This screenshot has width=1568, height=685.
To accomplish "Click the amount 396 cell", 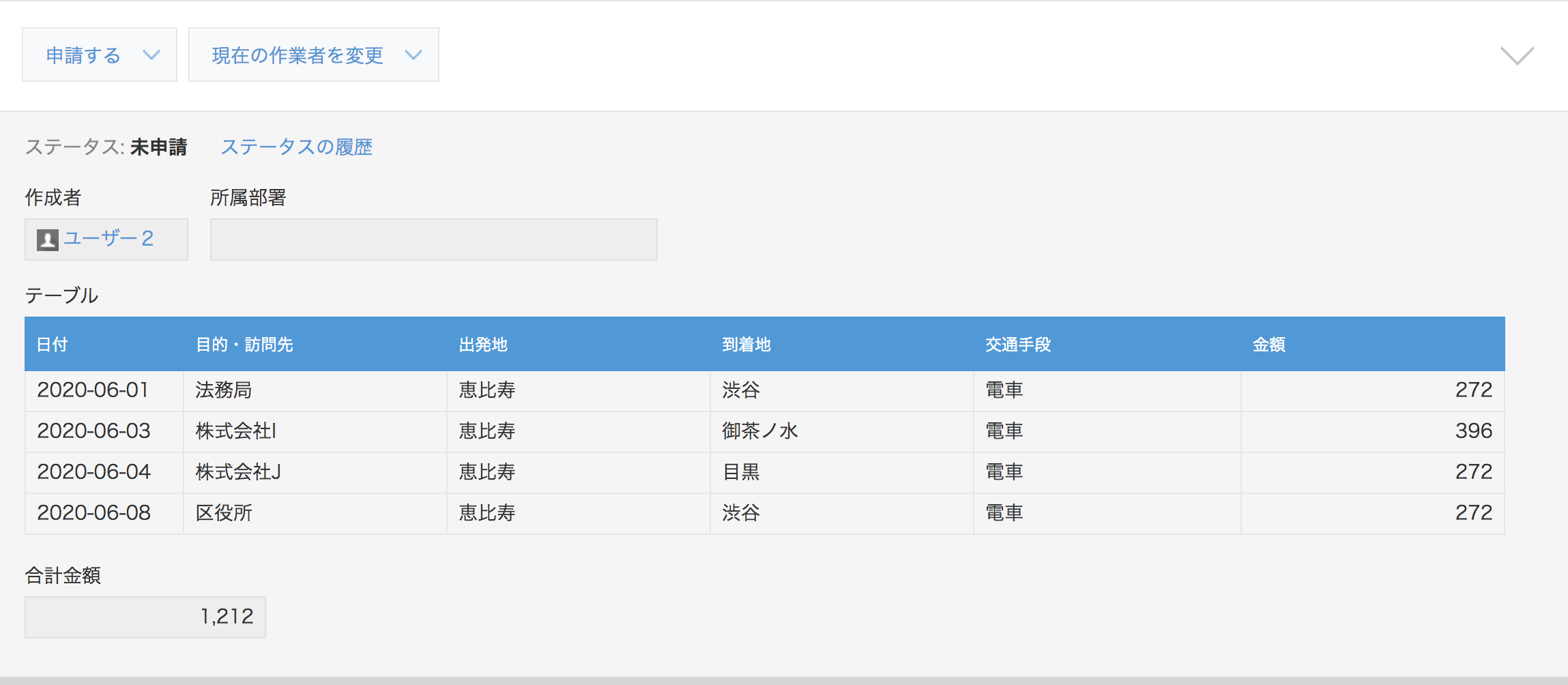I will pos(1373,432).
